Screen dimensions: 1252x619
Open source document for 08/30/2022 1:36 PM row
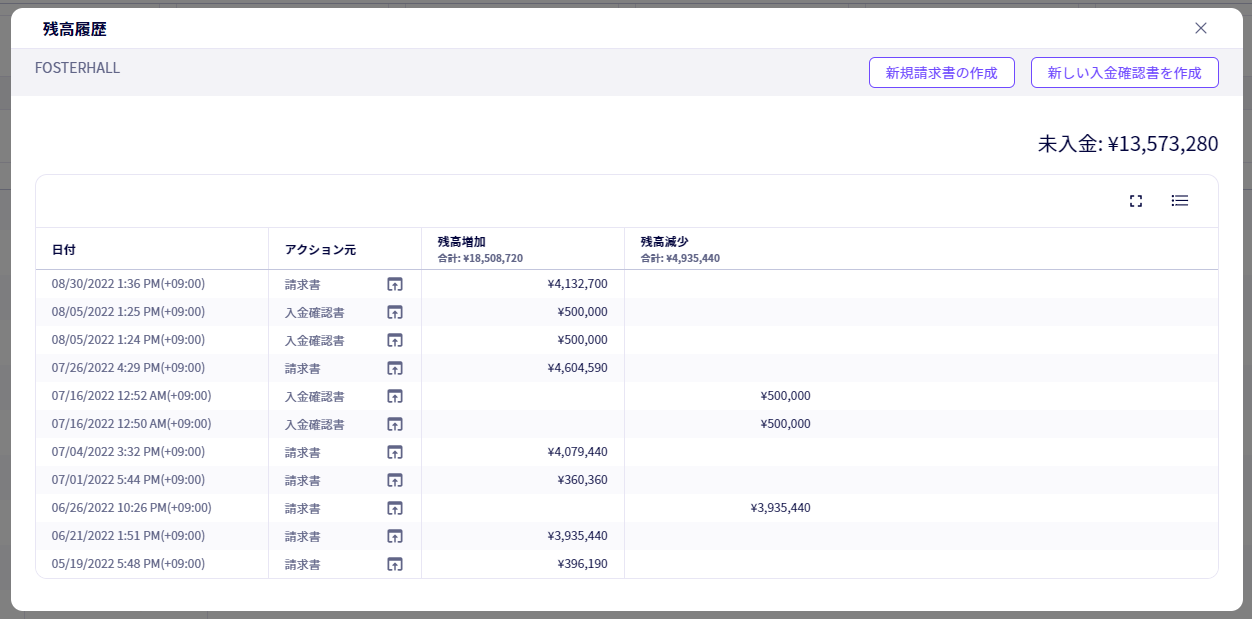tap(395, 284)
